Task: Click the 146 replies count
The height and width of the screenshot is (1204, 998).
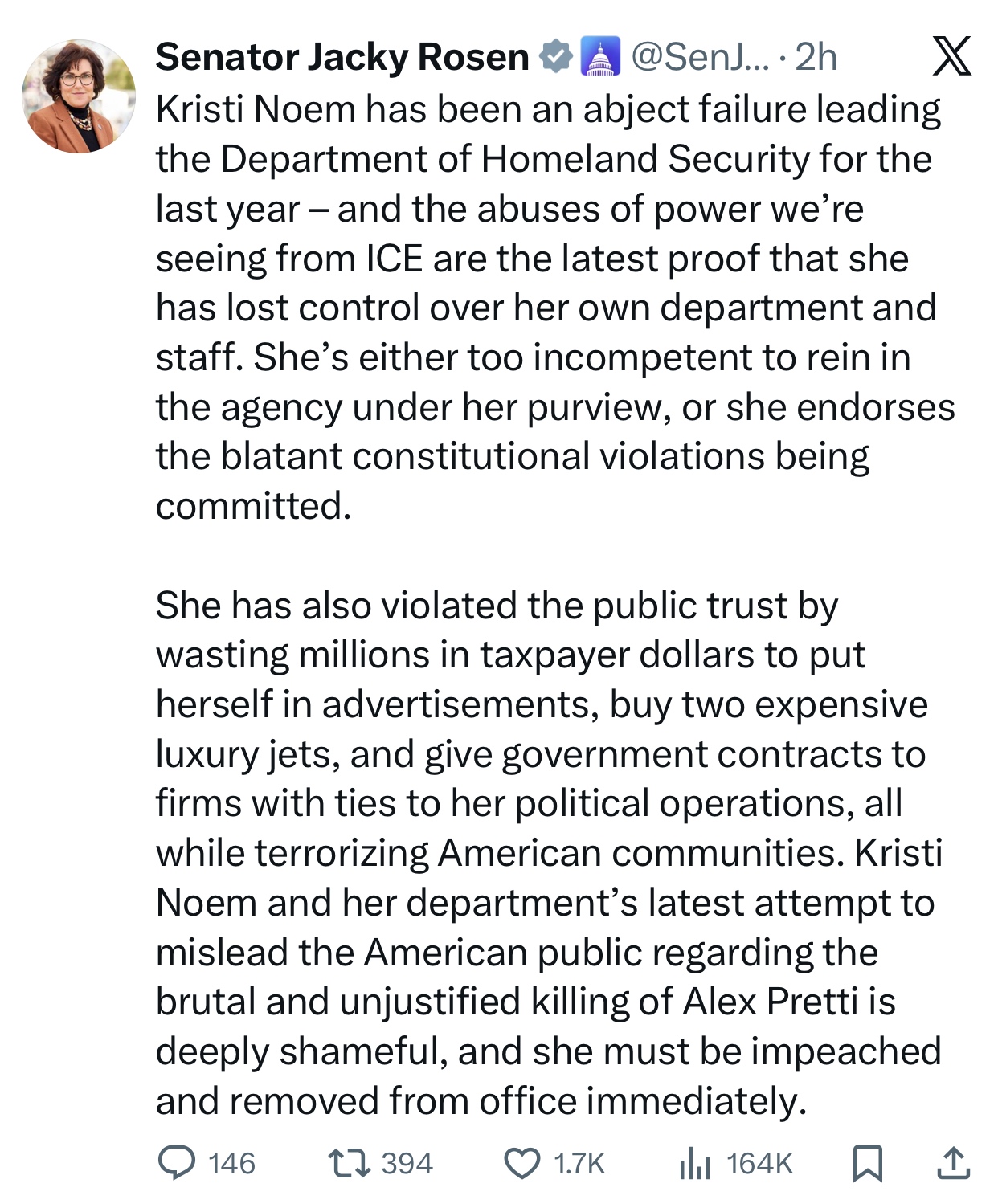Action: click(231, 1163)
